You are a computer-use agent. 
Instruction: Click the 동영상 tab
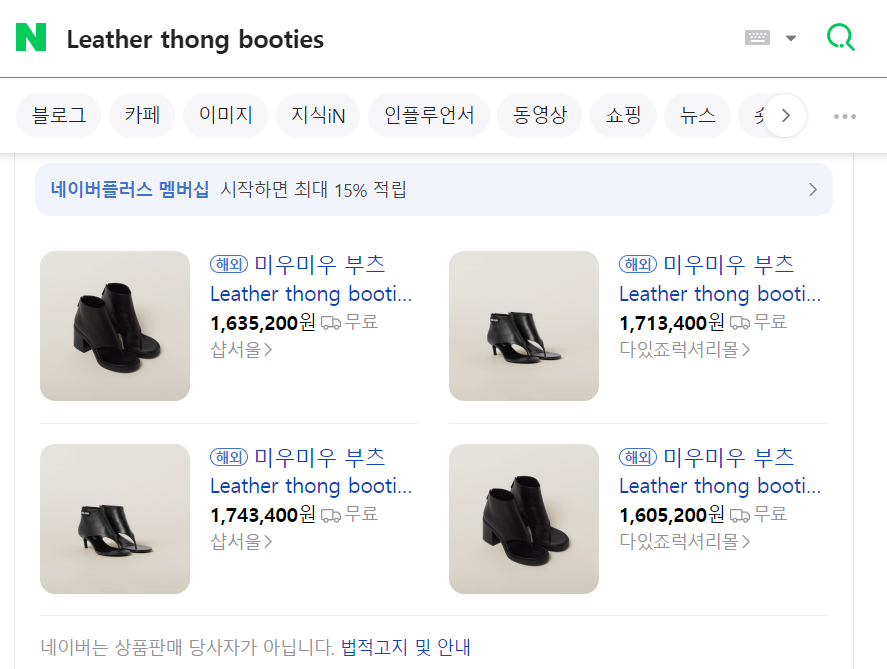pos(540,115)
